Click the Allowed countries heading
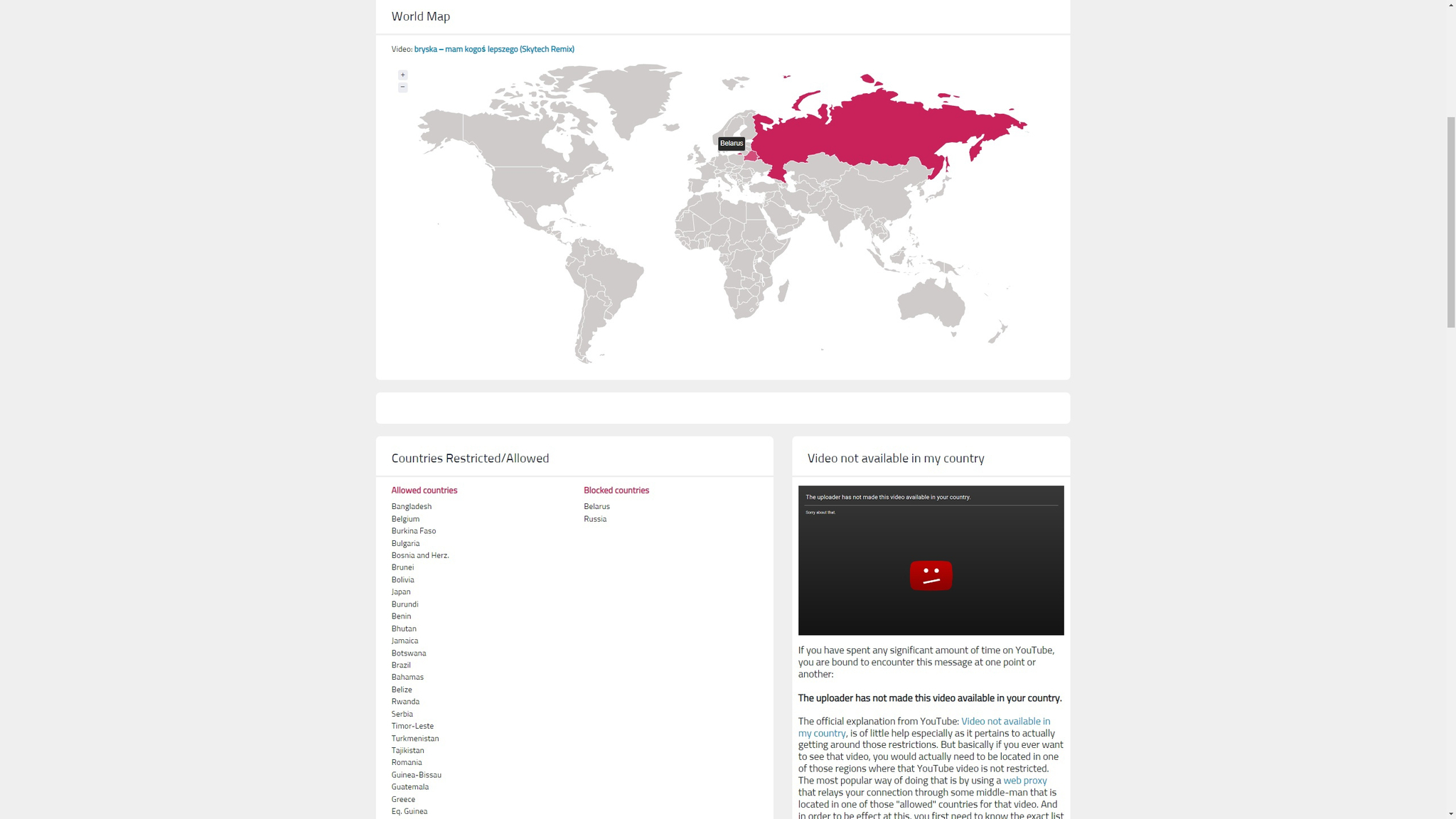This screenshot has width=1456, height=819. coord(424,491)
